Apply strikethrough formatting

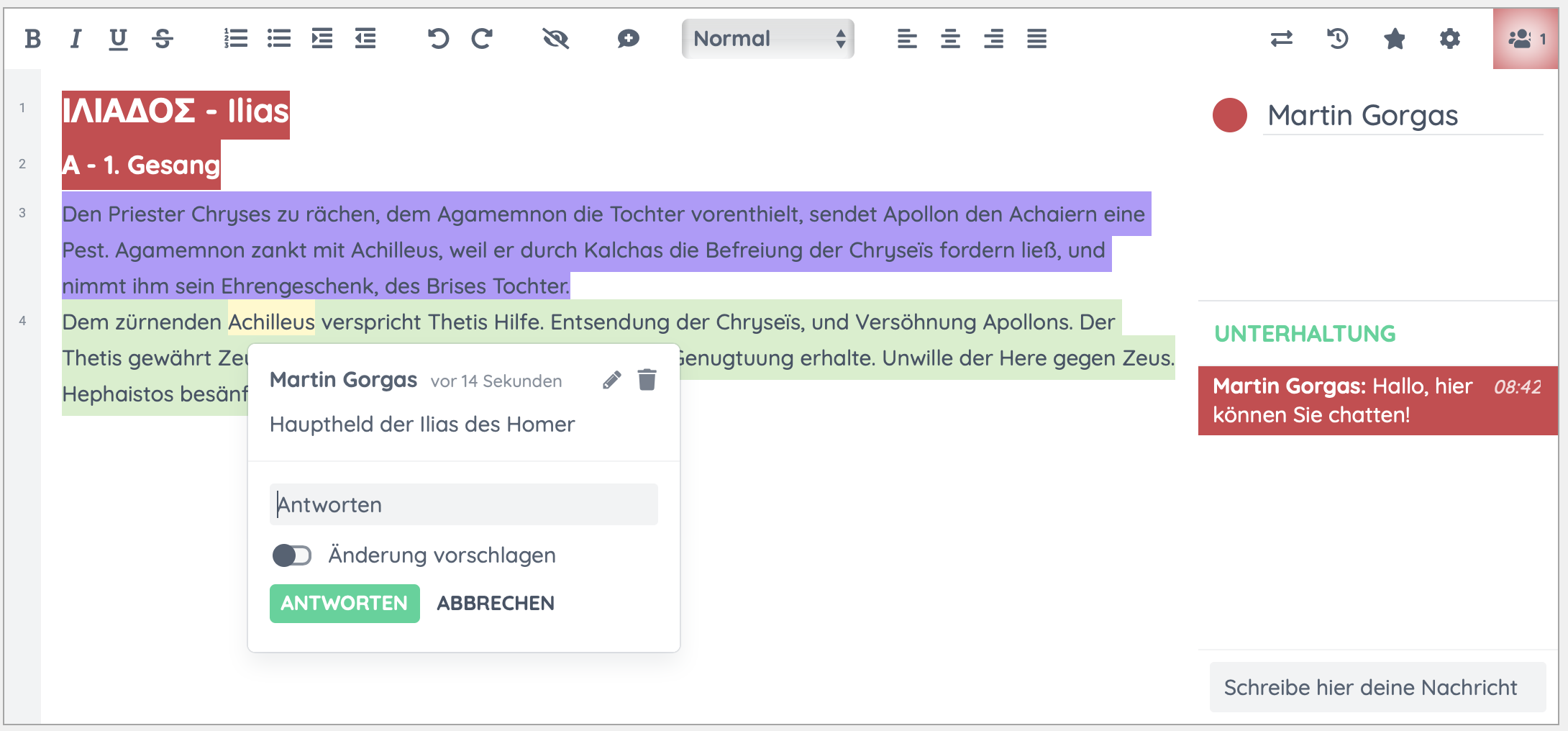pos(163,39)
